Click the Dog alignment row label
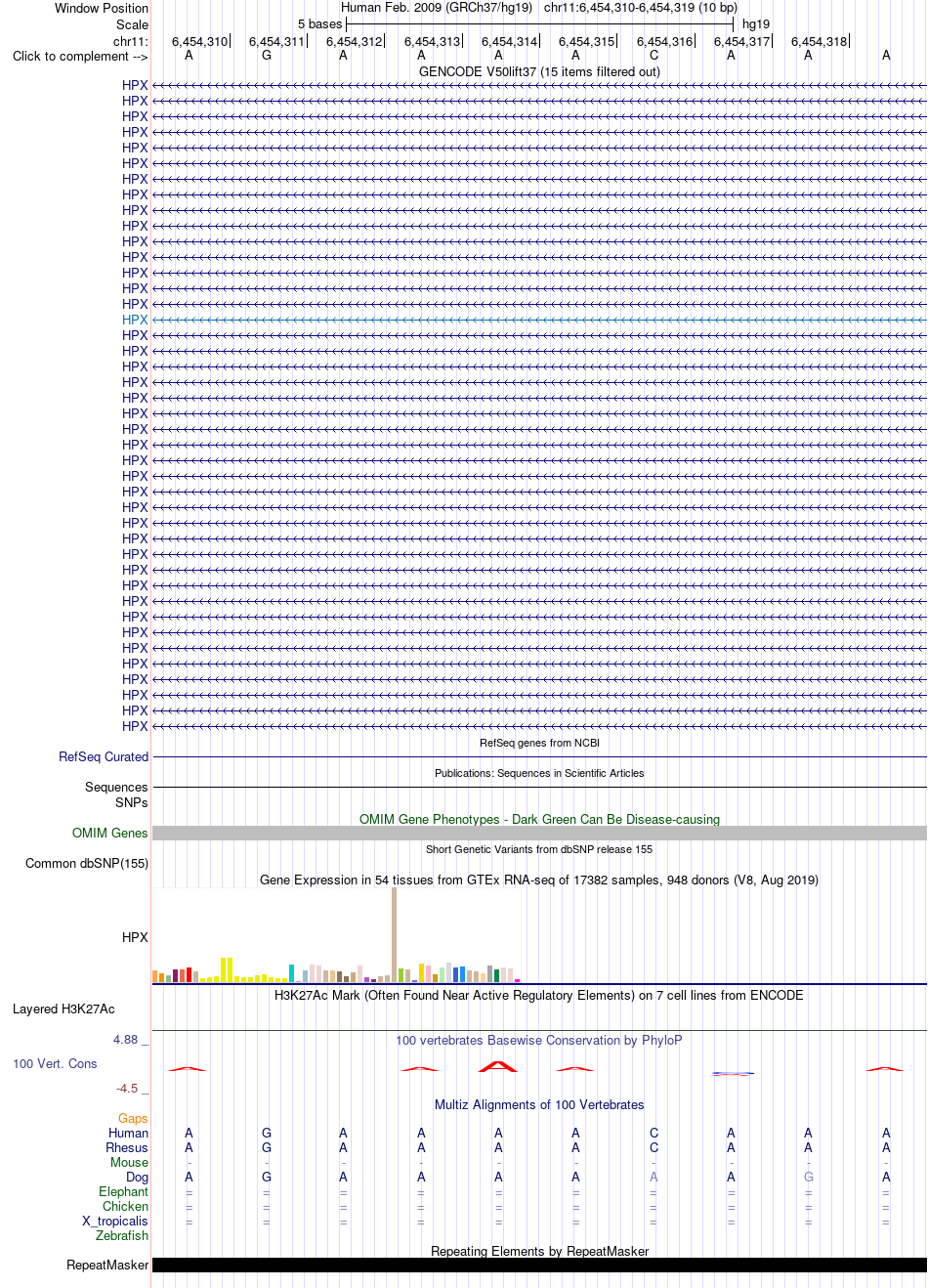The image size is (928, 1288). (x=137, y=1177)
